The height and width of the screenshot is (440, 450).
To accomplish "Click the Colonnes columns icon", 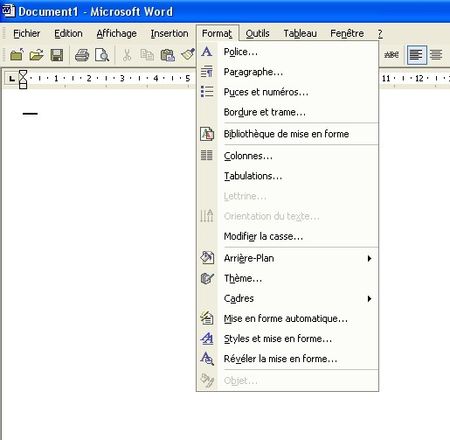I will tap(207, 155).
